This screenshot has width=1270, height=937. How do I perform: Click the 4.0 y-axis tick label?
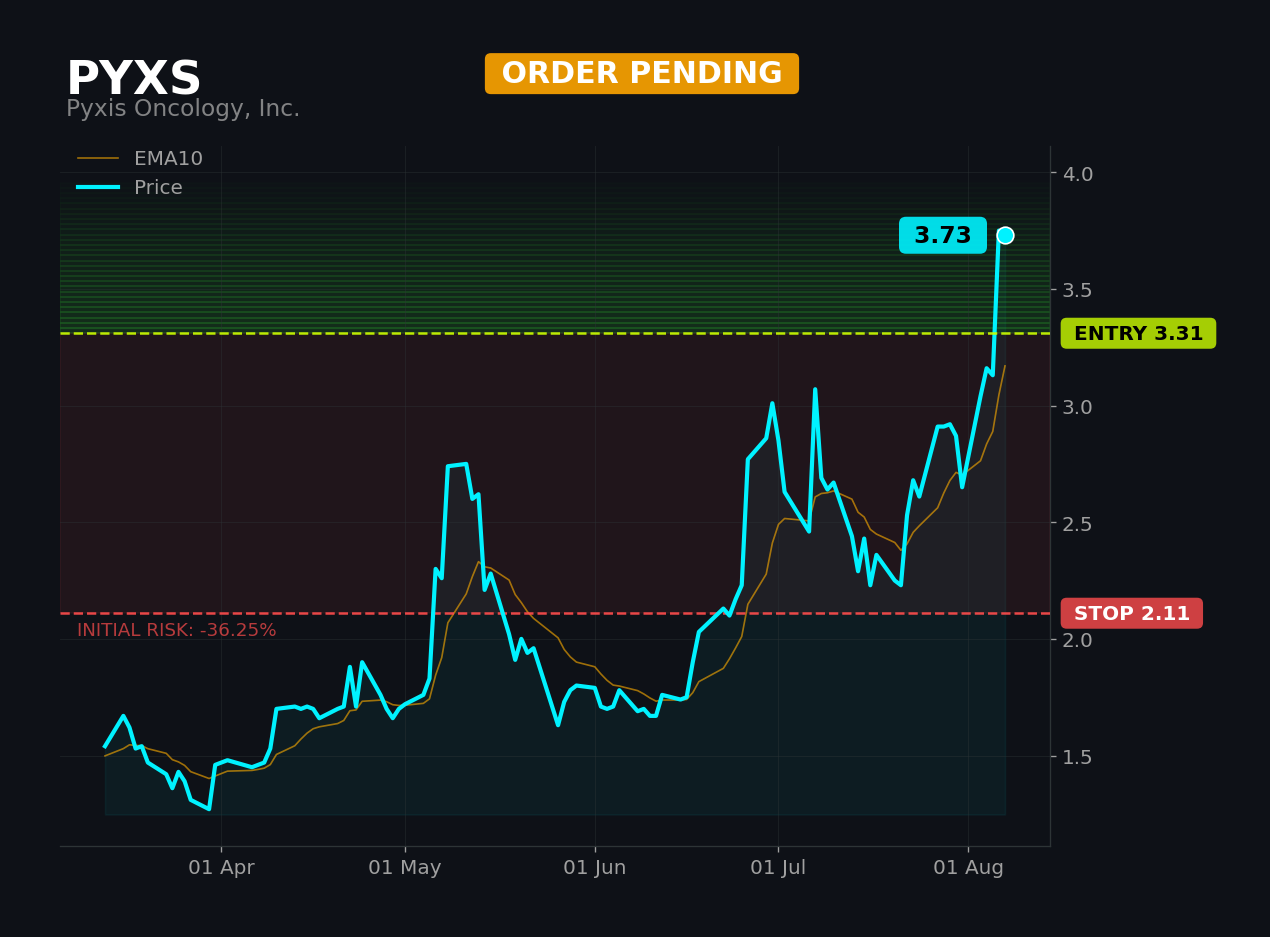[x=1078, y=174]
